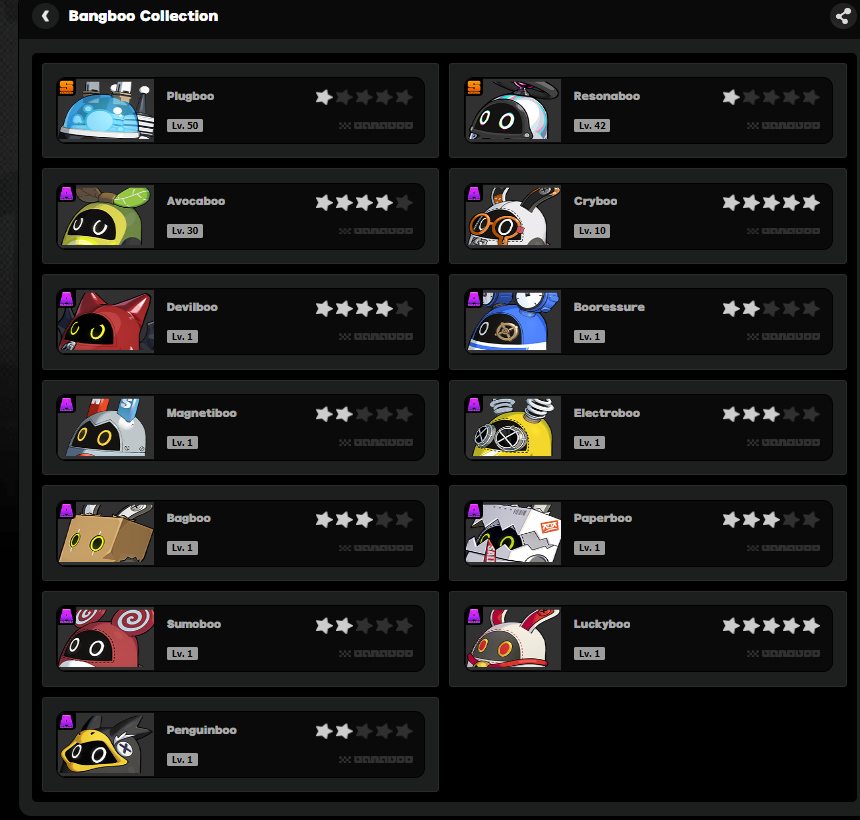Open Bagboo cardboard box portrait
The image size is (860, 820).
[106, 533]
